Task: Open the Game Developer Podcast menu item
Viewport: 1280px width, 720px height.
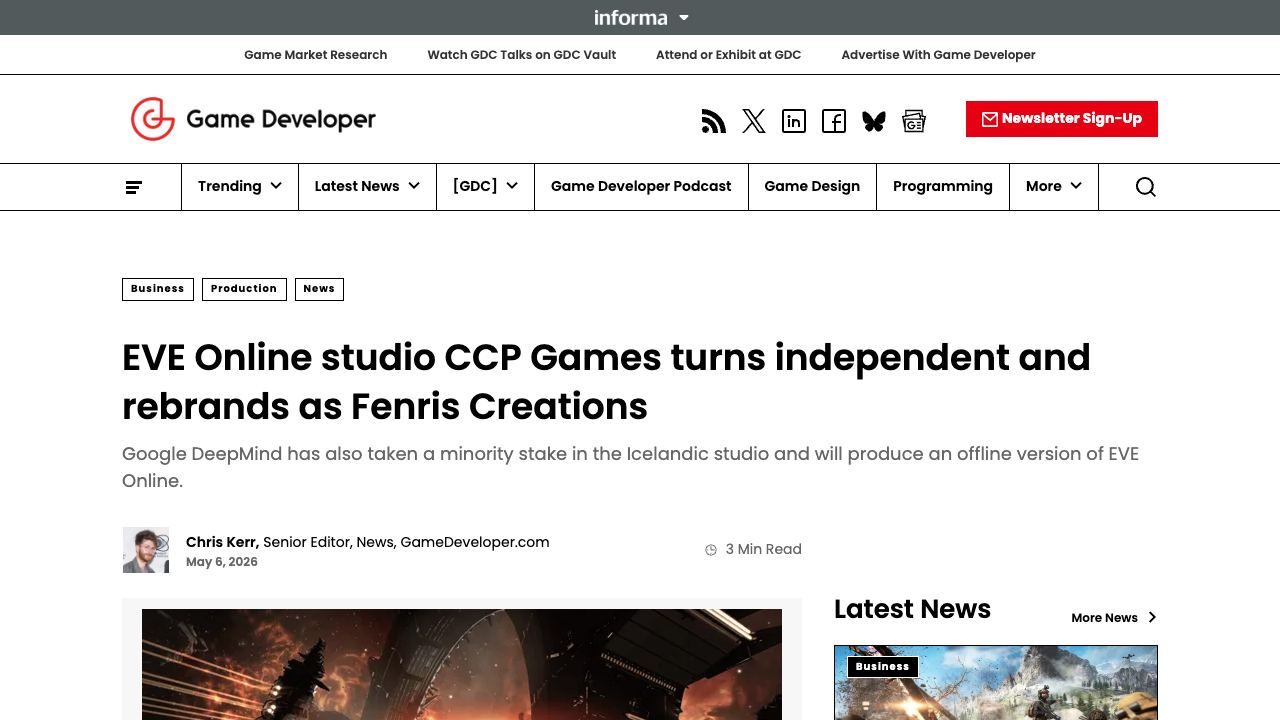Action: click(x=641, y=186)
